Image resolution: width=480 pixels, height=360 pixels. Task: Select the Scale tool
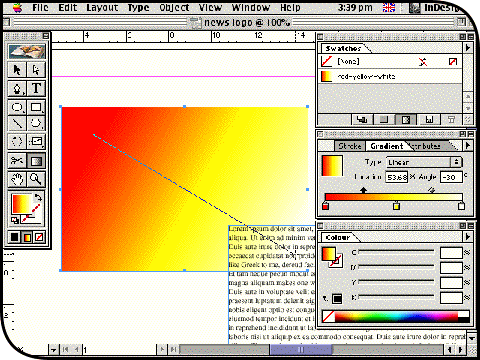coord(36,141)
